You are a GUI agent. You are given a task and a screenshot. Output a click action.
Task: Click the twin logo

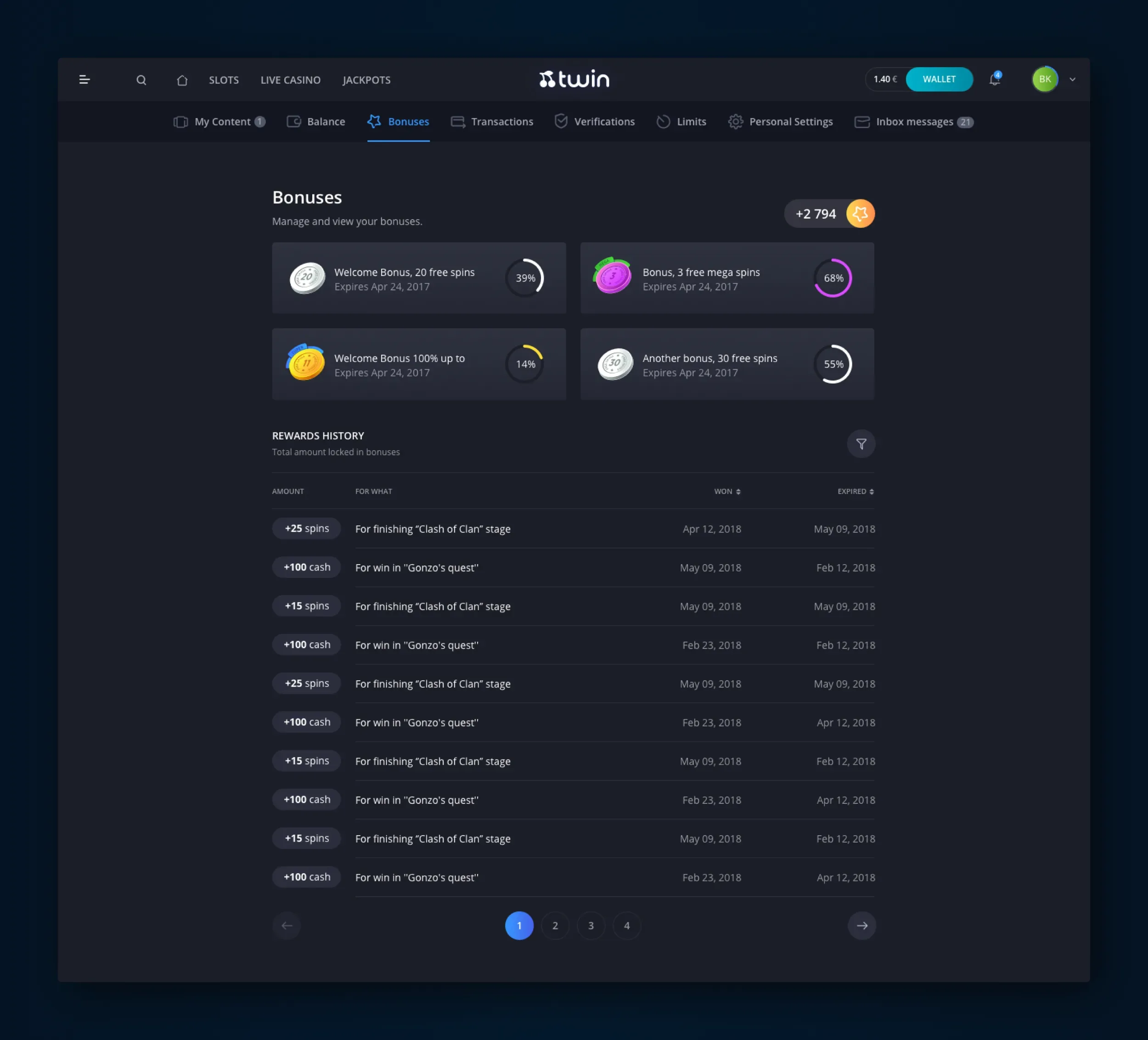point(574,79)
